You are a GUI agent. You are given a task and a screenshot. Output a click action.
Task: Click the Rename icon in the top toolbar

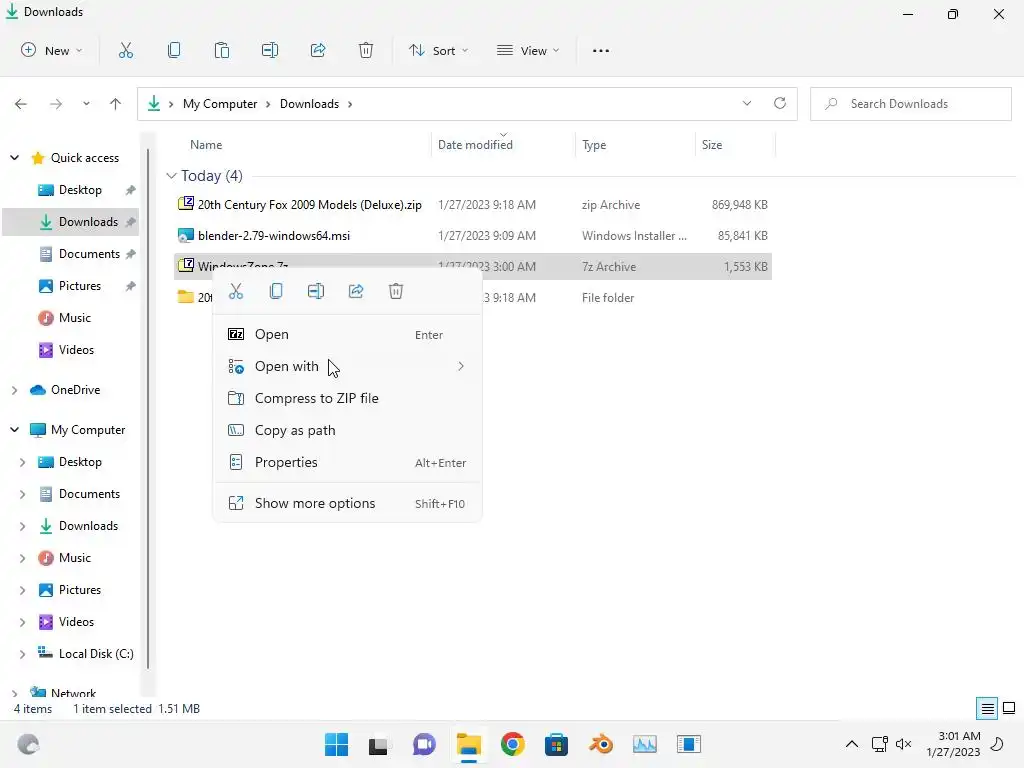pos(270,50)
